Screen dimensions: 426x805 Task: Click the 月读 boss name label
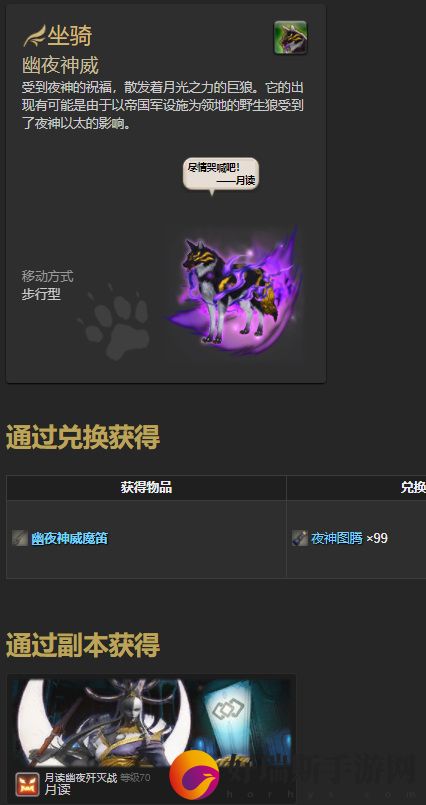(57, 790)
